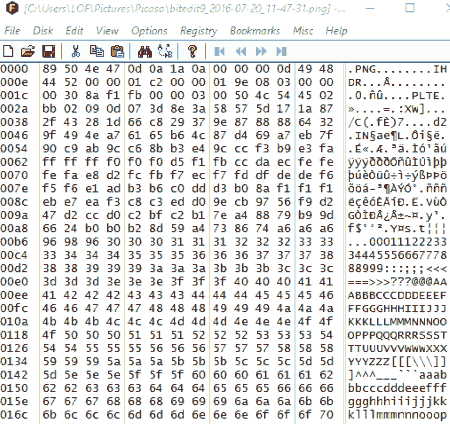This screenshot has width=450, height=424.
Task: Click the find and replace icon
Action: (165, 51)
